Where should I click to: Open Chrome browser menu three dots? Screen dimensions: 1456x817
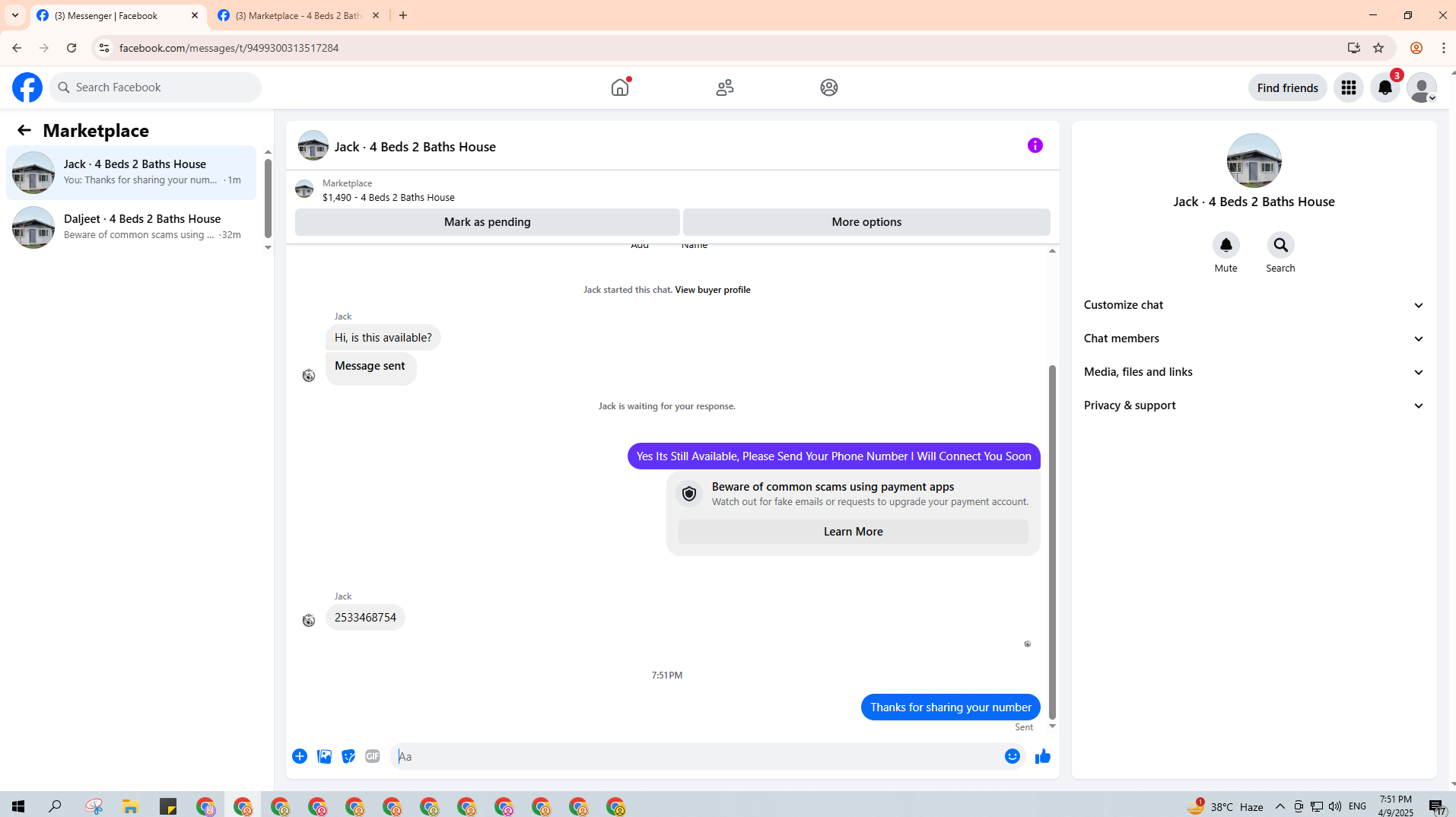pos(1443,48)
